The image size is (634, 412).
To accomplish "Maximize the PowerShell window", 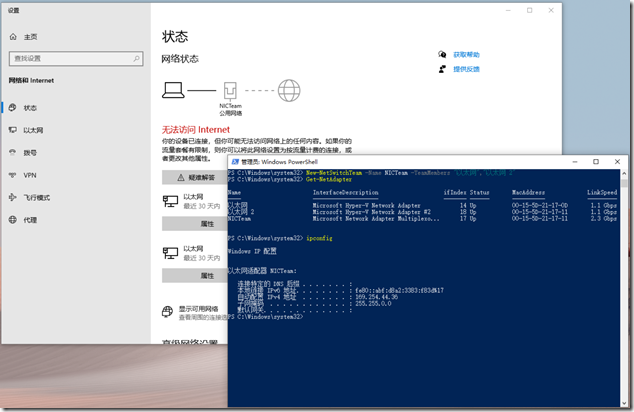I will (596, 162).
